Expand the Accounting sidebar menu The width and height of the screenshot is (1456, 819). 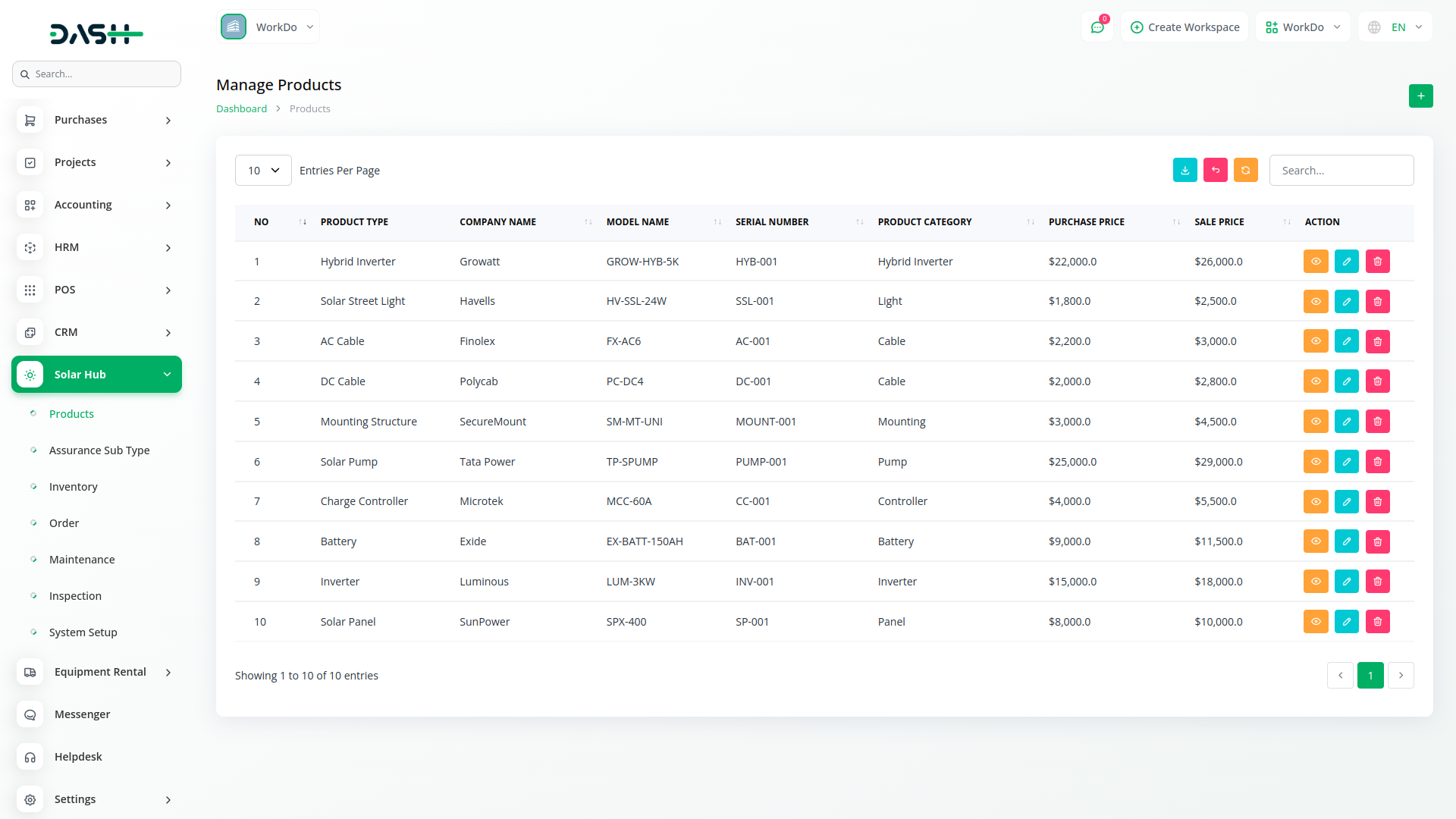(x=96, y=205)
